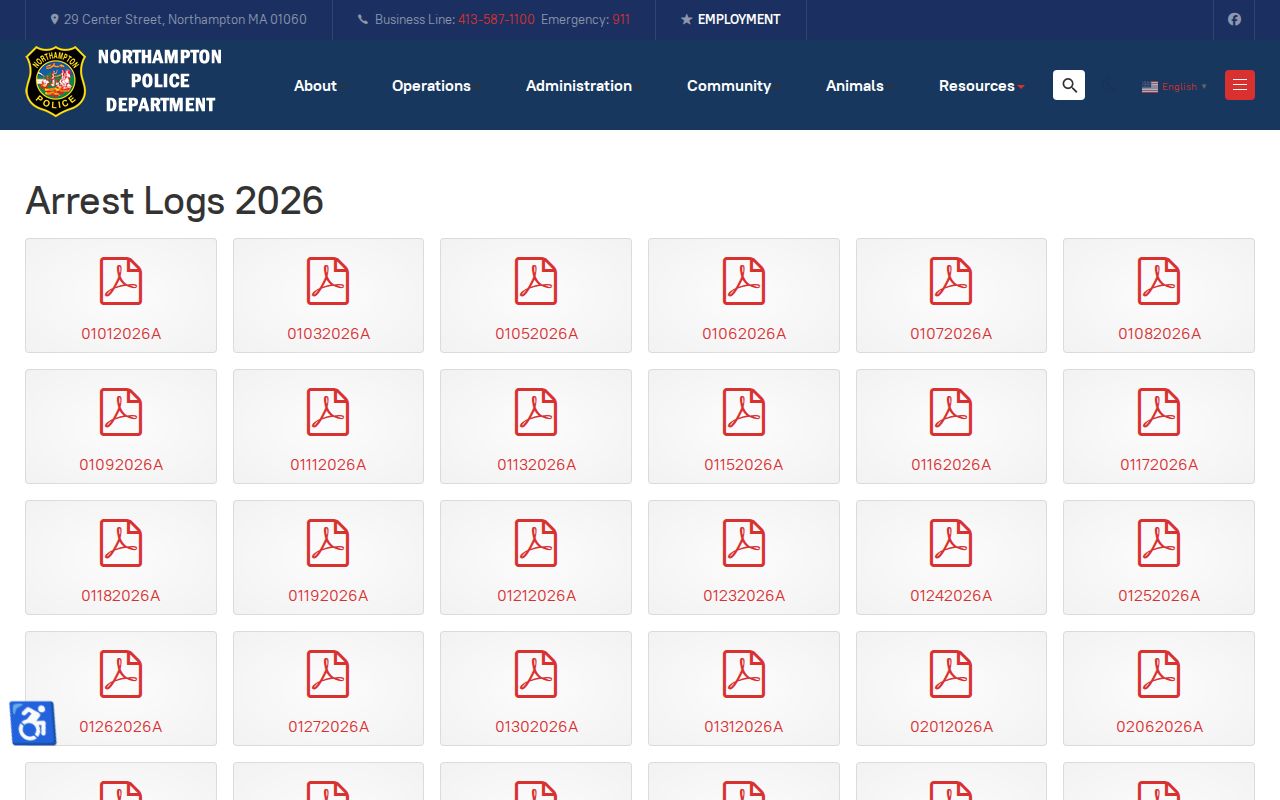Open the accessibility wheelchair widget
This screenshot has width=1280, height=800.
tap(32, 723)
